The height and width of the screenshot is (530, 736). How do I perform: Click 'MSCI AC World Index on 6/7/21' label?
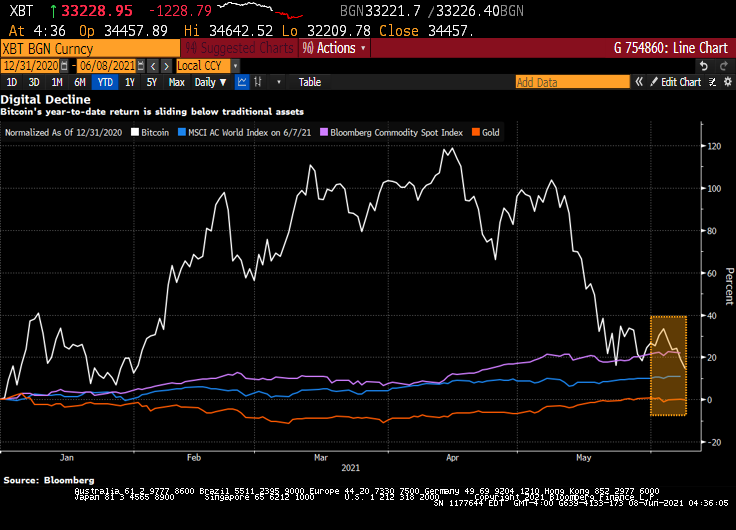[x=249, y=132]
